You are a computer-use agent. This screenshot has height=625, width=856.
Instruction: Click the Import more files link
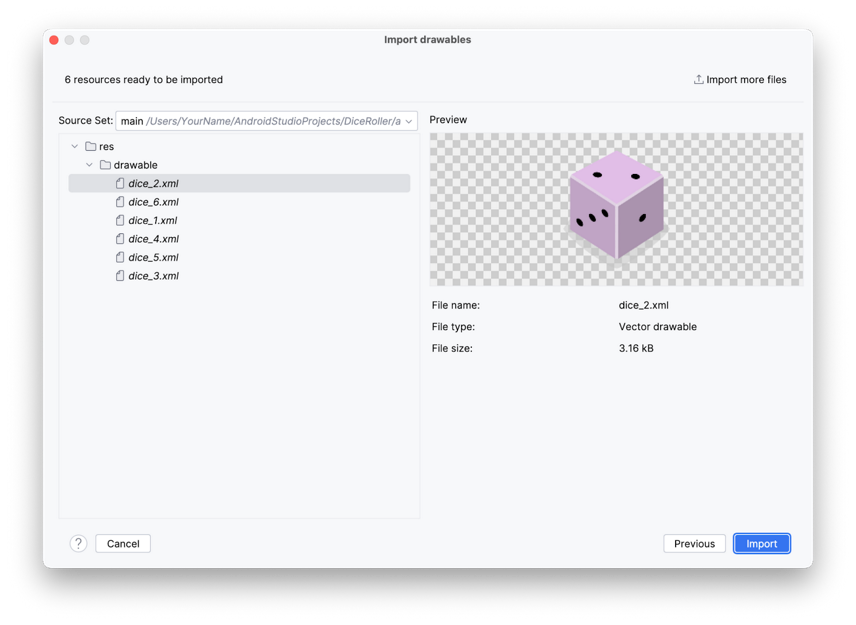click(746, 79)
